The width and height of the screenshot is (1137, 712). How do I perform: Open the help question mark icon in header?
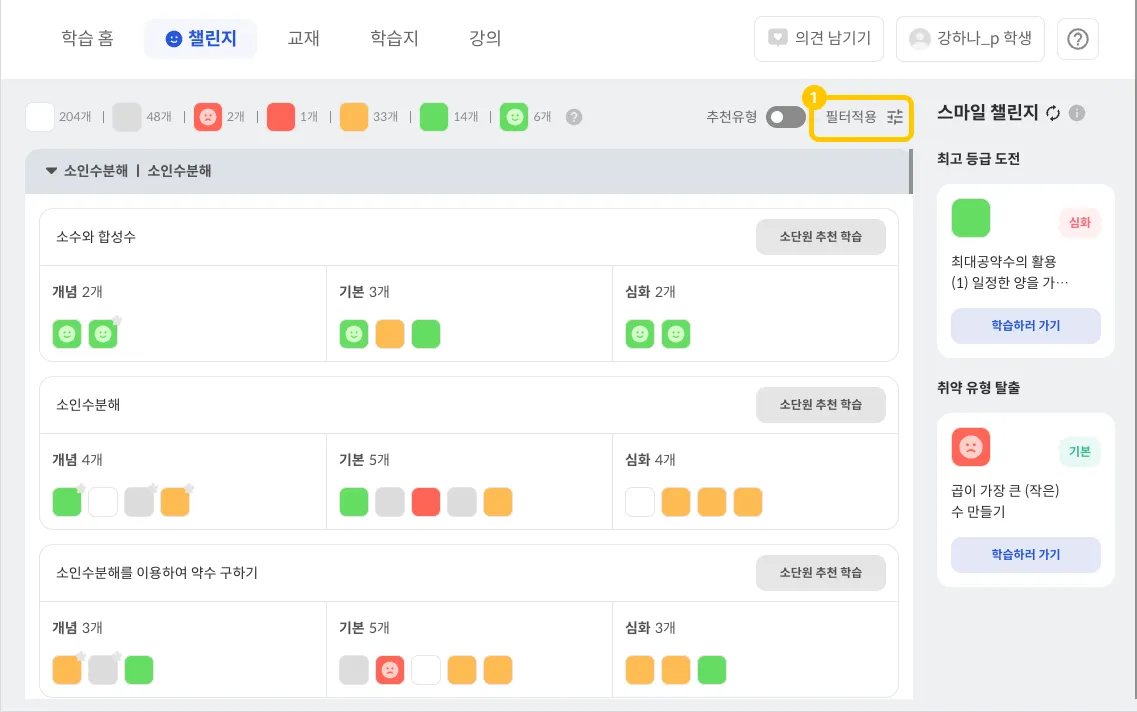pyautogui.click(x=1078, y=39)
